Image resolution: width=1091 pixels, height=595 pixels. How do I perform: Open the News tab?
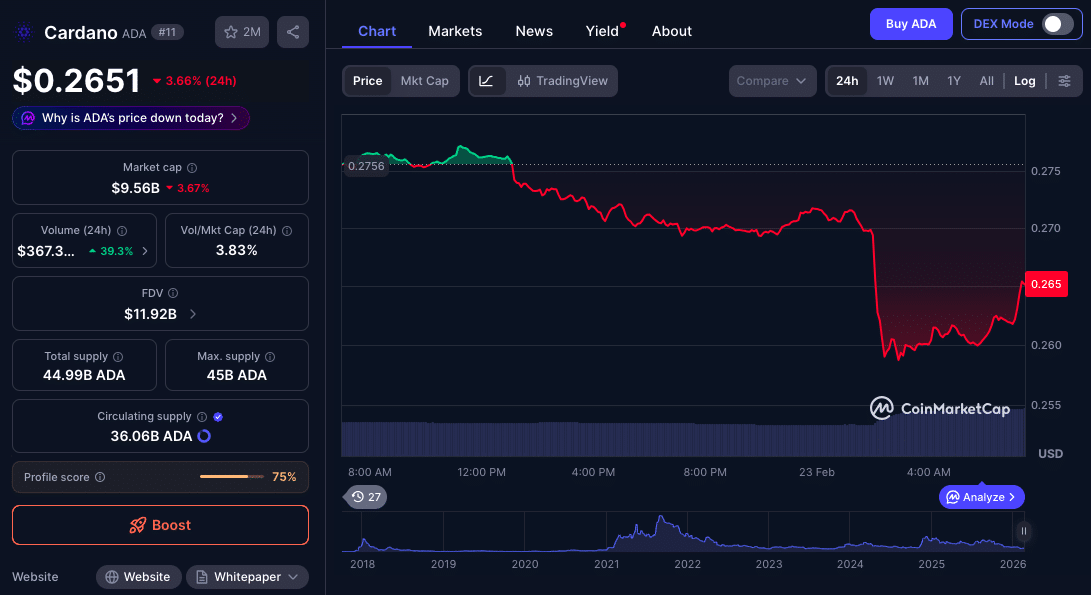(534, 31)
